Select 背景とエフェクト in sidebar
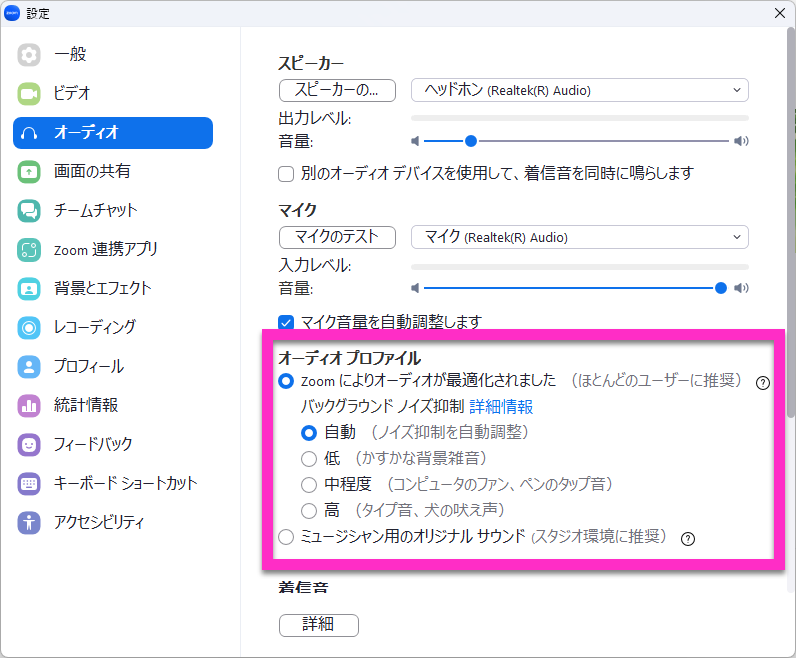The width and height of the screenshot is (796, 658). 113,289
